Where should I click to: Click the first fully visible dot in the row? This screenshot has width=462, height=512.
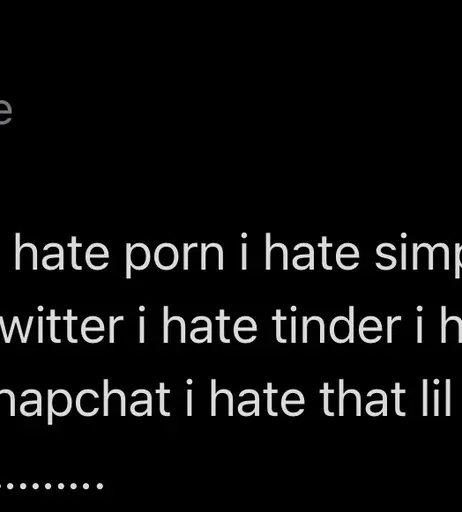point(10,486)
